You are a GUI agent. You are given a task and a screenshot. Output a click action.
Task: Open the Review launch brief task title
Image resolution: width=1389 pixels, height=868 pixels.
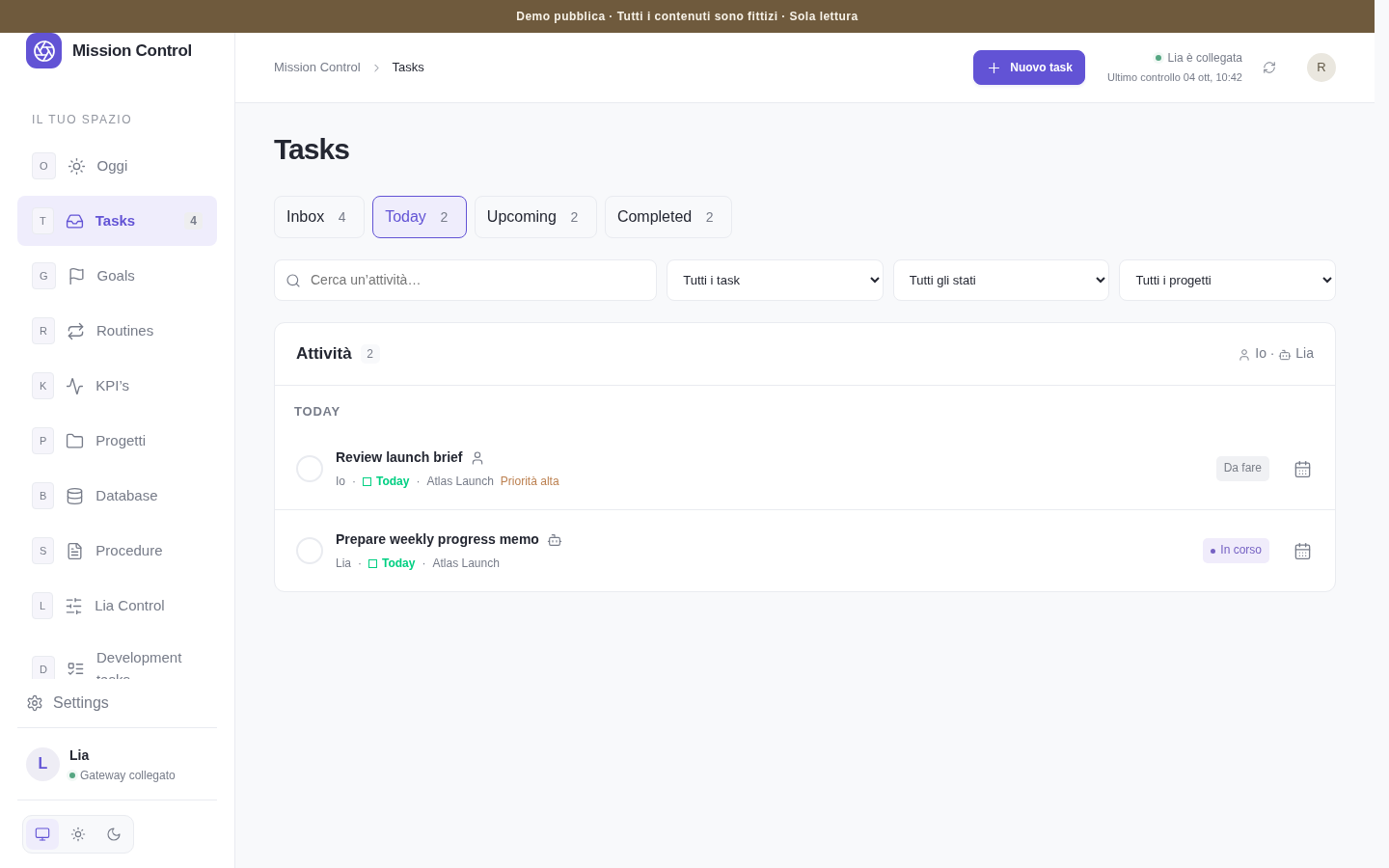(399, 457)
